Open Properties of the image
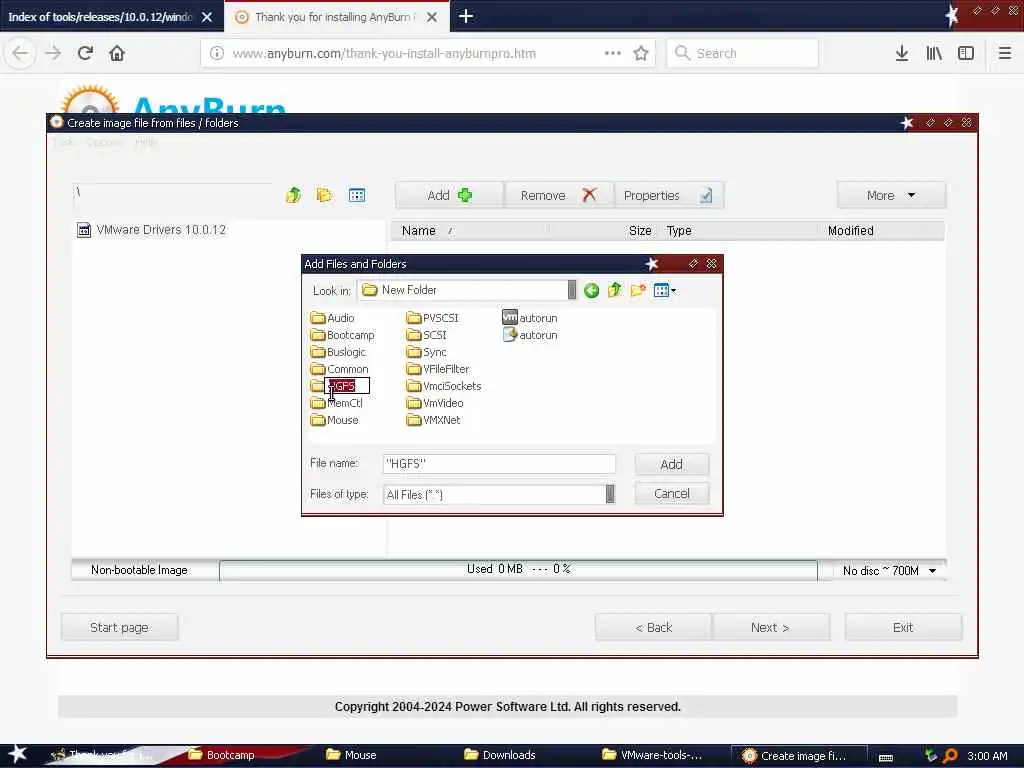This screenshot has width=1024, height=768. [x=669, y=195]
